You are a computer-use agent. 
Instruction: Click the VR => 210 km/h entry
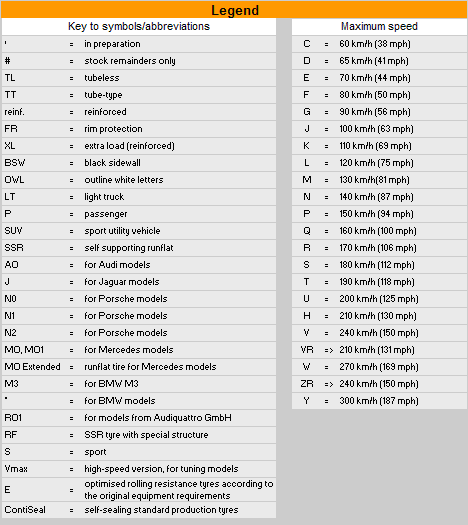coord(379,350)
